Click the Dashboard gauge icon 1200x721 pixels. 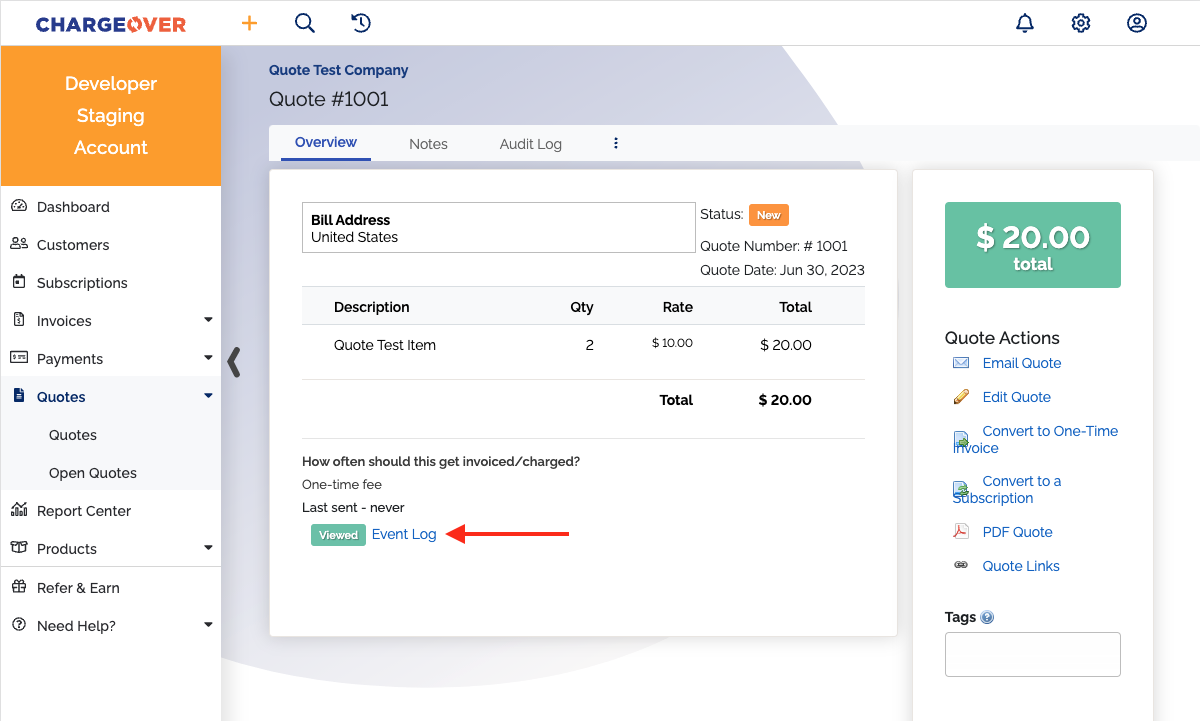[19, 206]
